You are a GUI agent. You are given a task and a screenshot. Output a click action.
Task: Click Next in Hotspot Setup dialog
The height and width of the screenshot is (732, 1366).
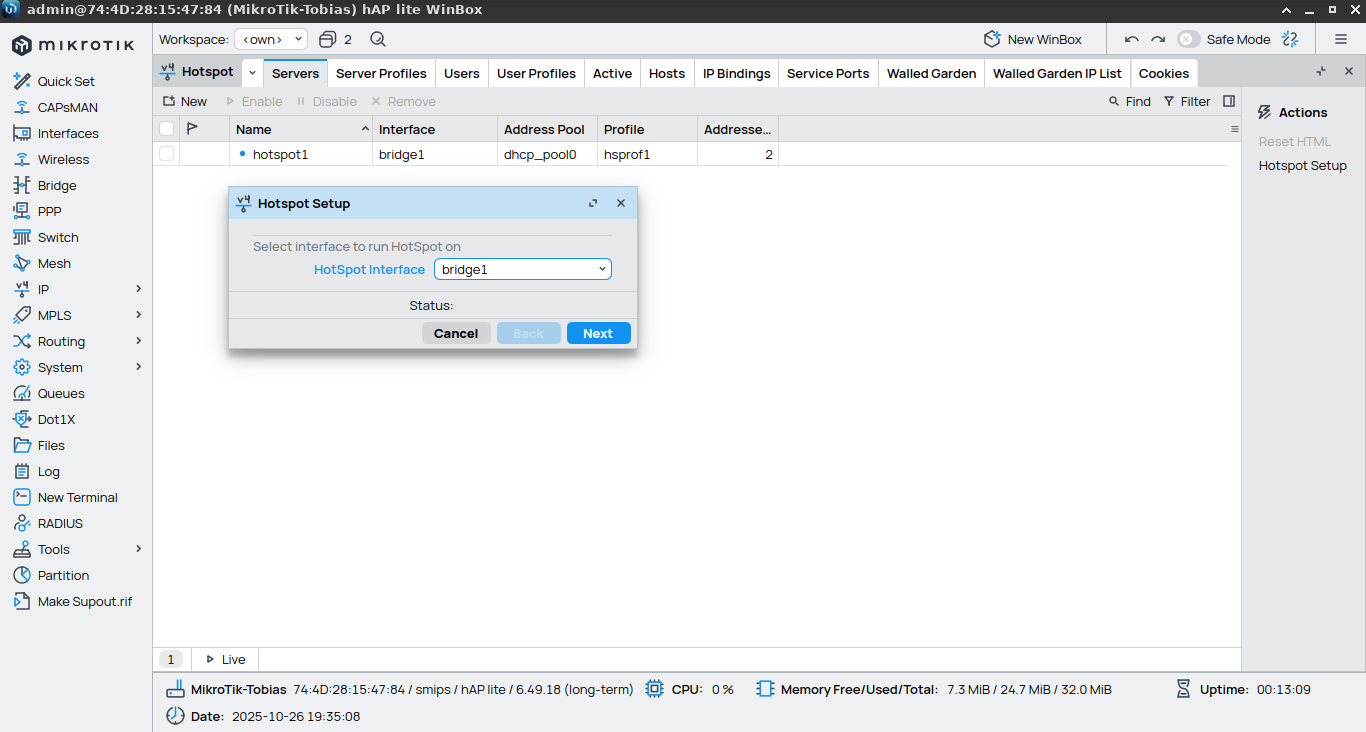[598, 333]
